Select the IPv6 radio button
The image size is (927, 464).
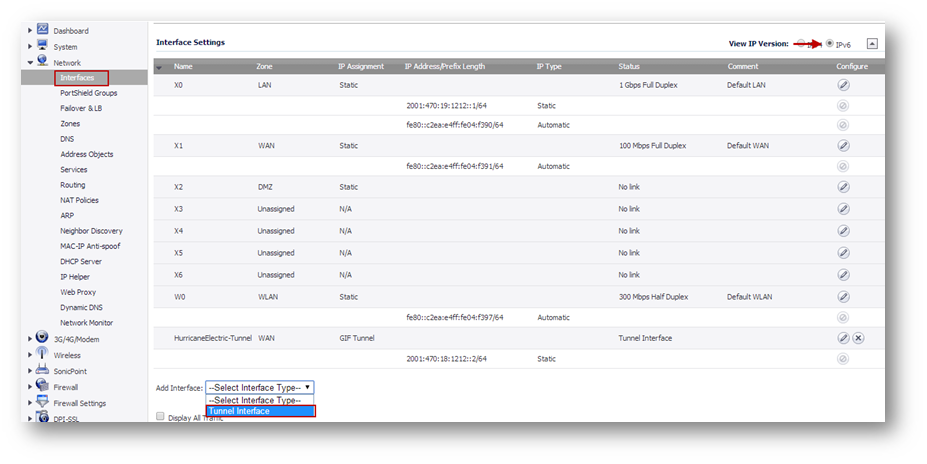click(829, 44)
